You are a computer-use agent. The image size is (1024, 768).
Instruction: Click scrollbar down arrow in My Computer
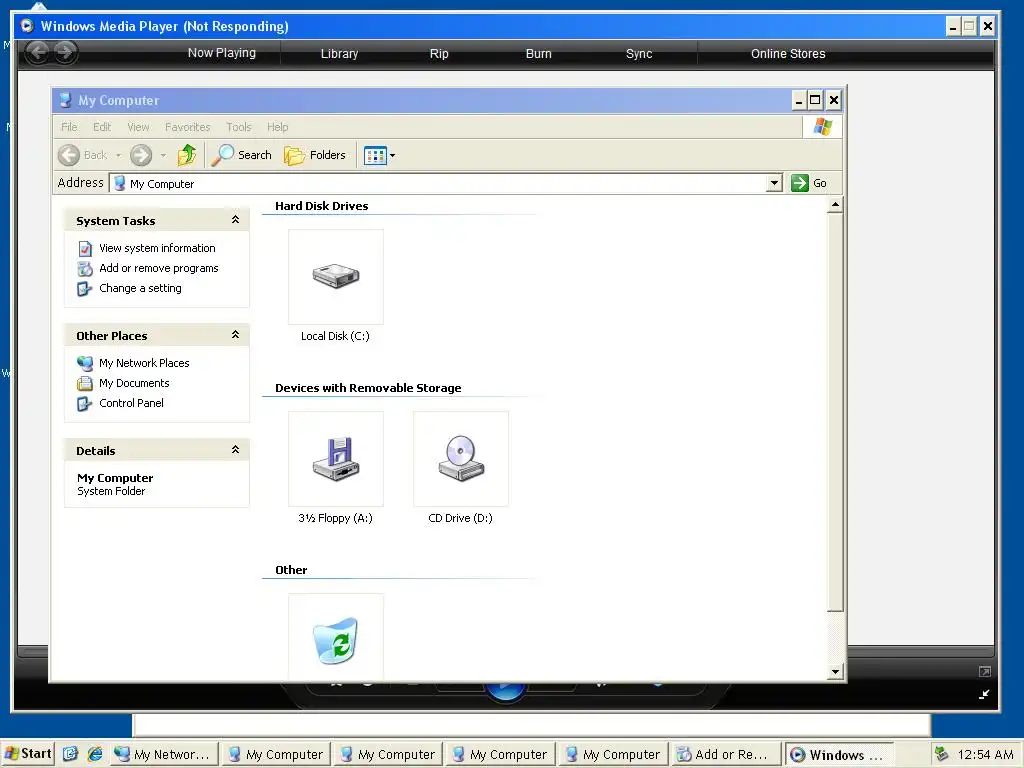(x=835, y=671)
